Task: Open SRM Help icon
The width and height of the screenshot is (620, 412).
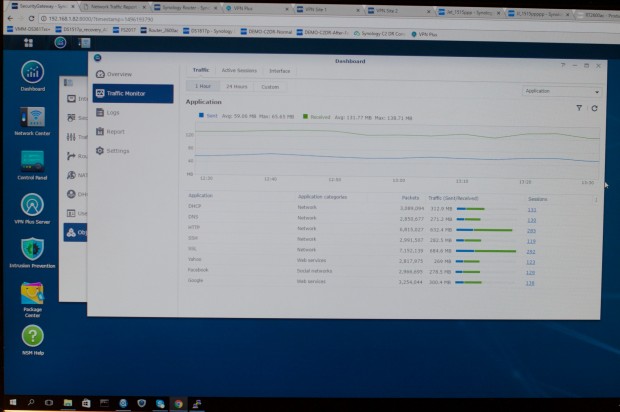Action: [x=32, y=338]
